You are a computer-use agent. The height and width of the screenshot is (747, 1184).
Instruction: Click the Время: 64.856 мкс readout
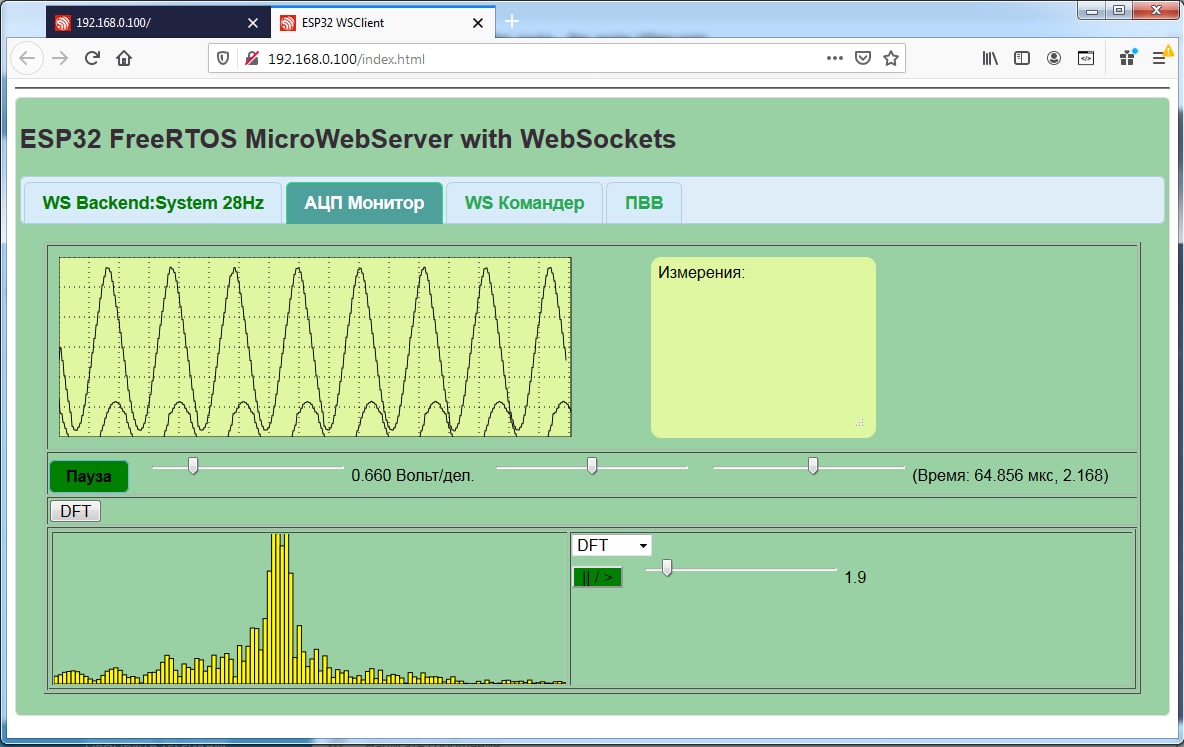coord(1010,476)
